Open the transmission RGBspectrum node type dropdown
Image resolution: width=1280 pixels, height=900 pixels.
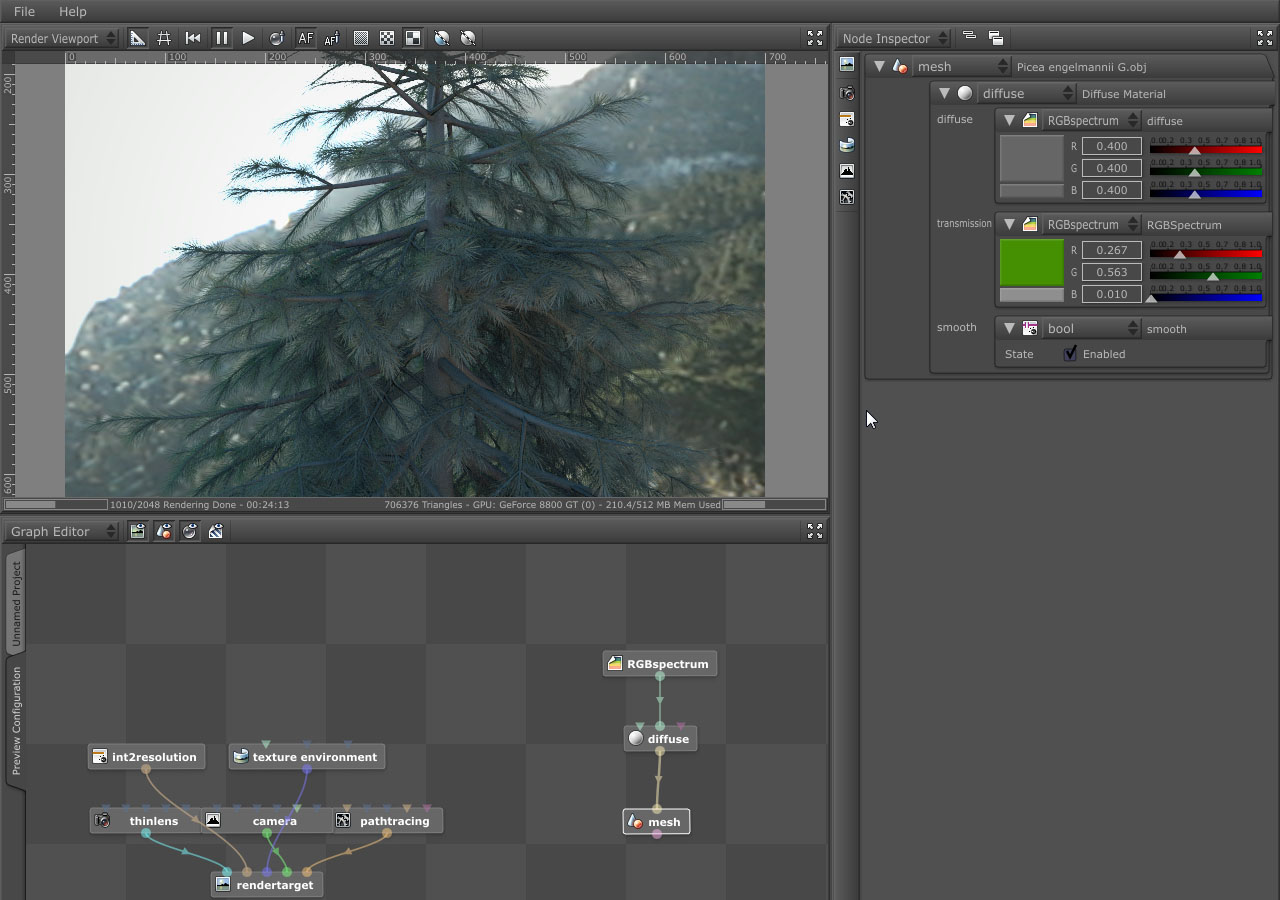click(1091, 224)
